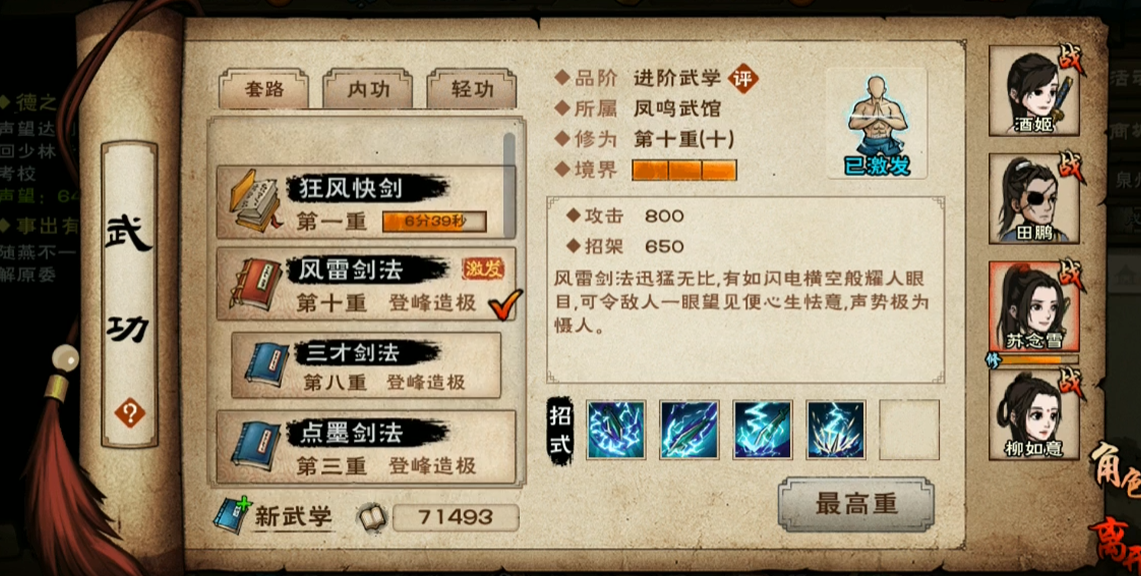1141x576 pixels.
Task: Toggle the red checkmark on 风雷剑法
Action: click(505, 303)
